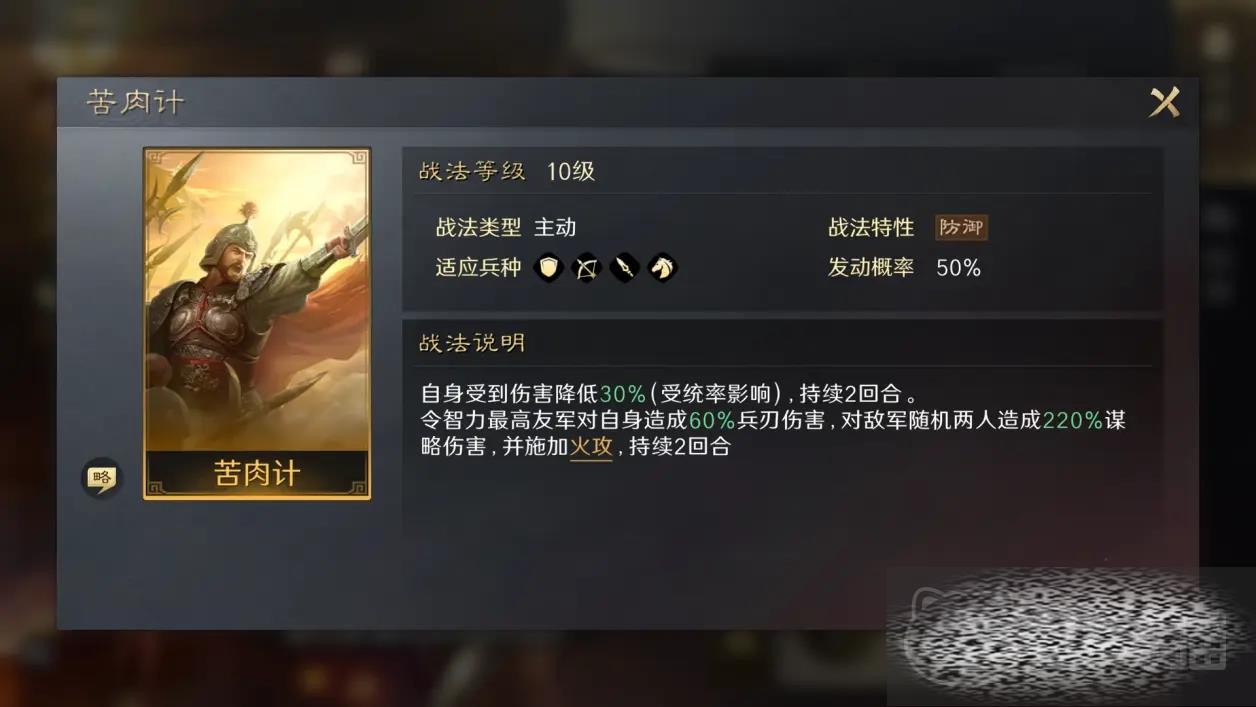
Task: Tap the 10级 level value
Action: [570, 171]
